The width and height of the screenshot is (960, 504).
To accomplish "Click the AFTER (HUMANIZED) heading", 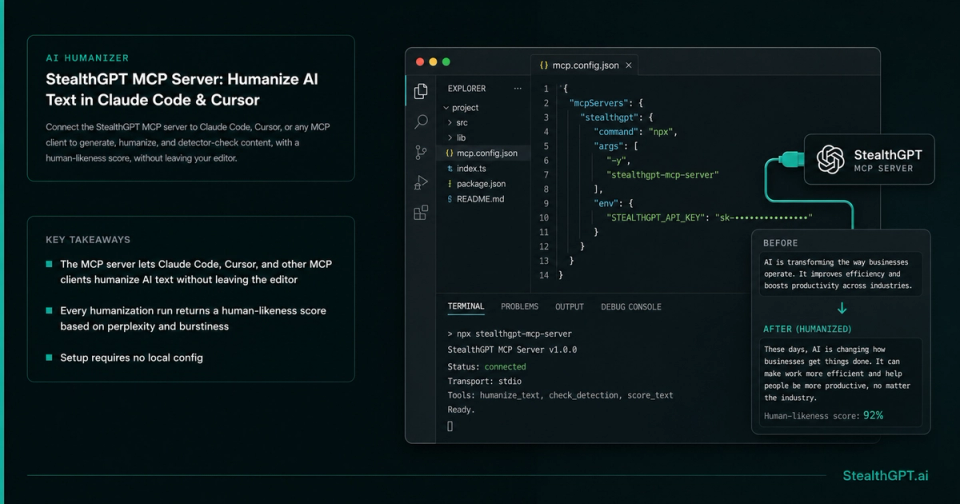I will tap(807, 329).
